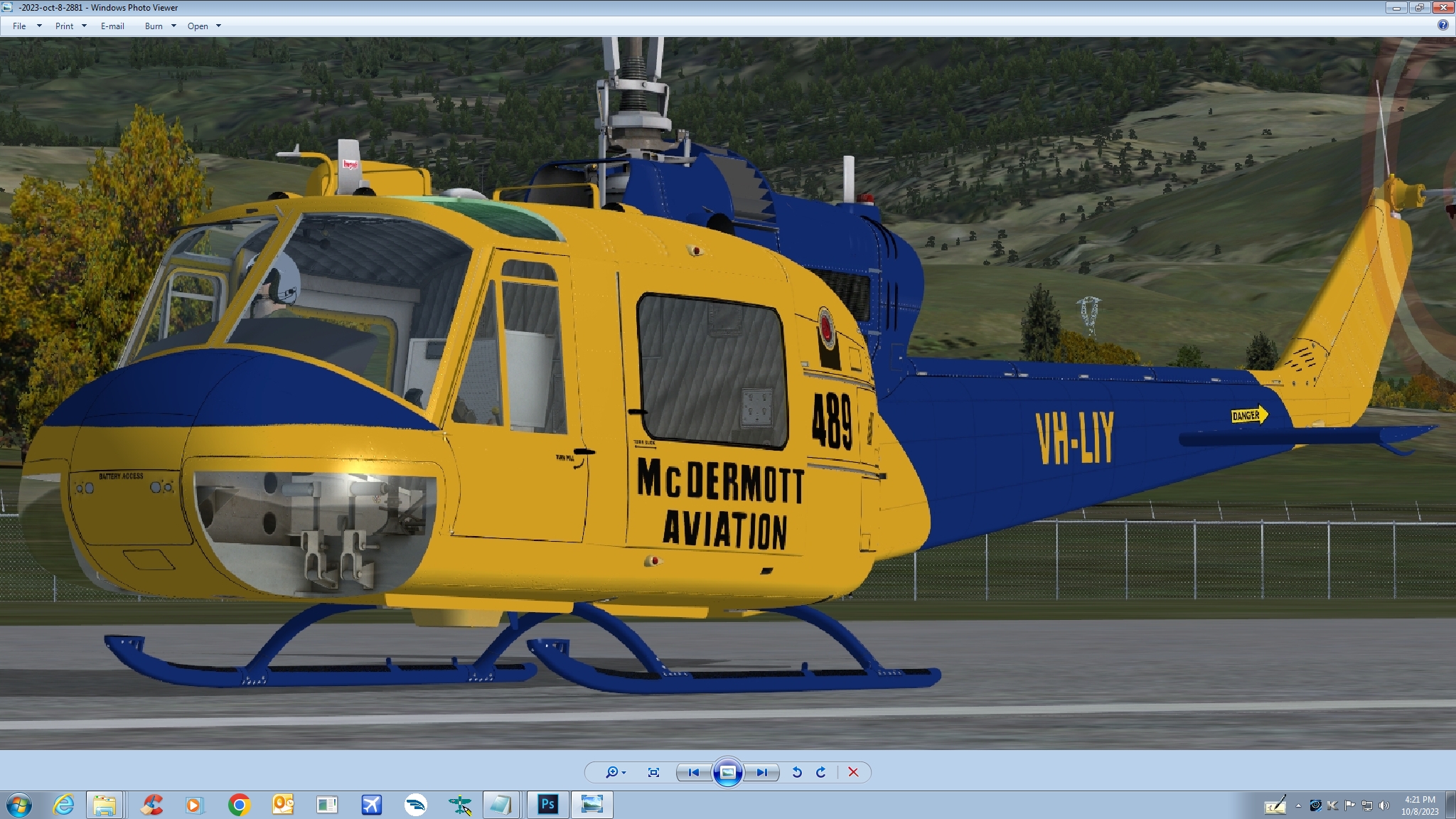1456x819 pixels.
Task: Click Show Desktop strip at taskbar end
Action: click(x=1450, y=805)
